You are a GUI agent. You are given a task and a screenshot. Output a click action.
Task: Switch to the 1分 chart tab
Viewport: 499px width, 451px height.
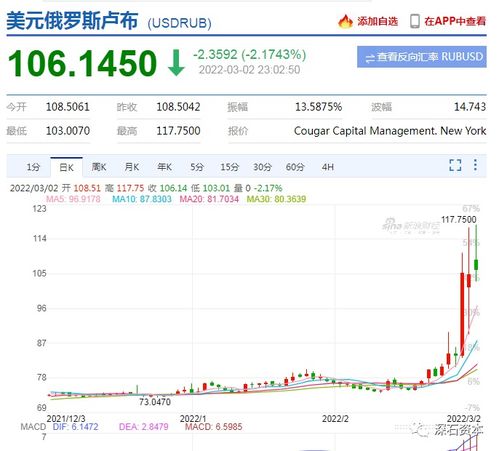[33, 167]
